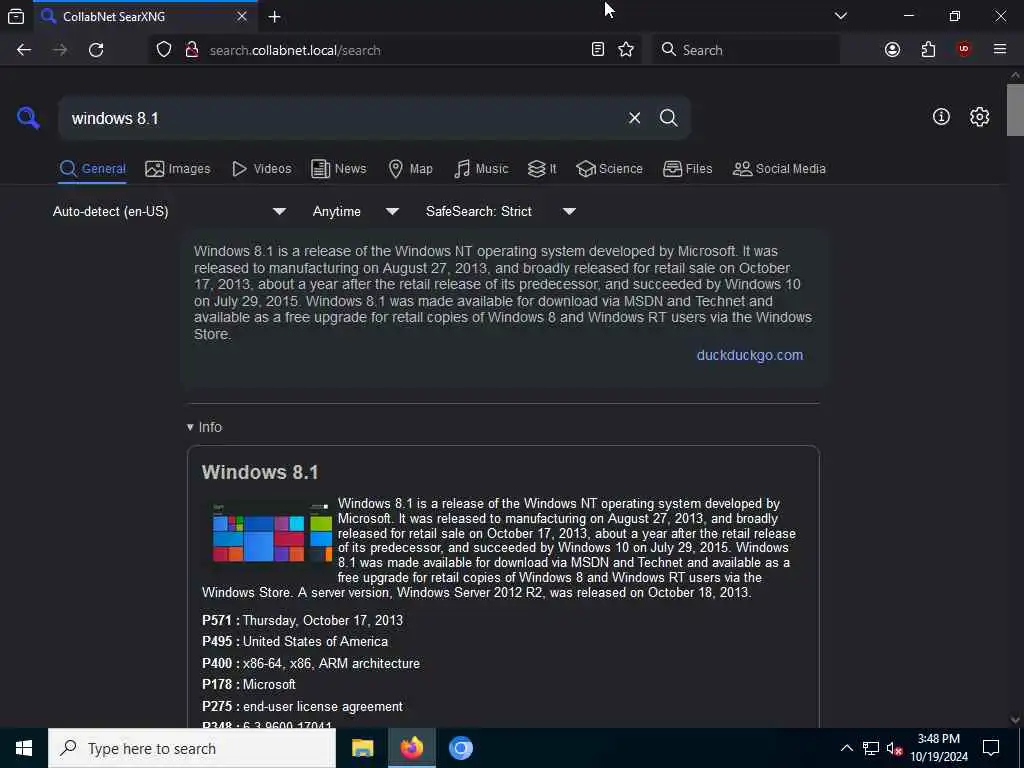Switch to the Map category tab
This screenshot has height=768, width=1024.
(410, 168)
